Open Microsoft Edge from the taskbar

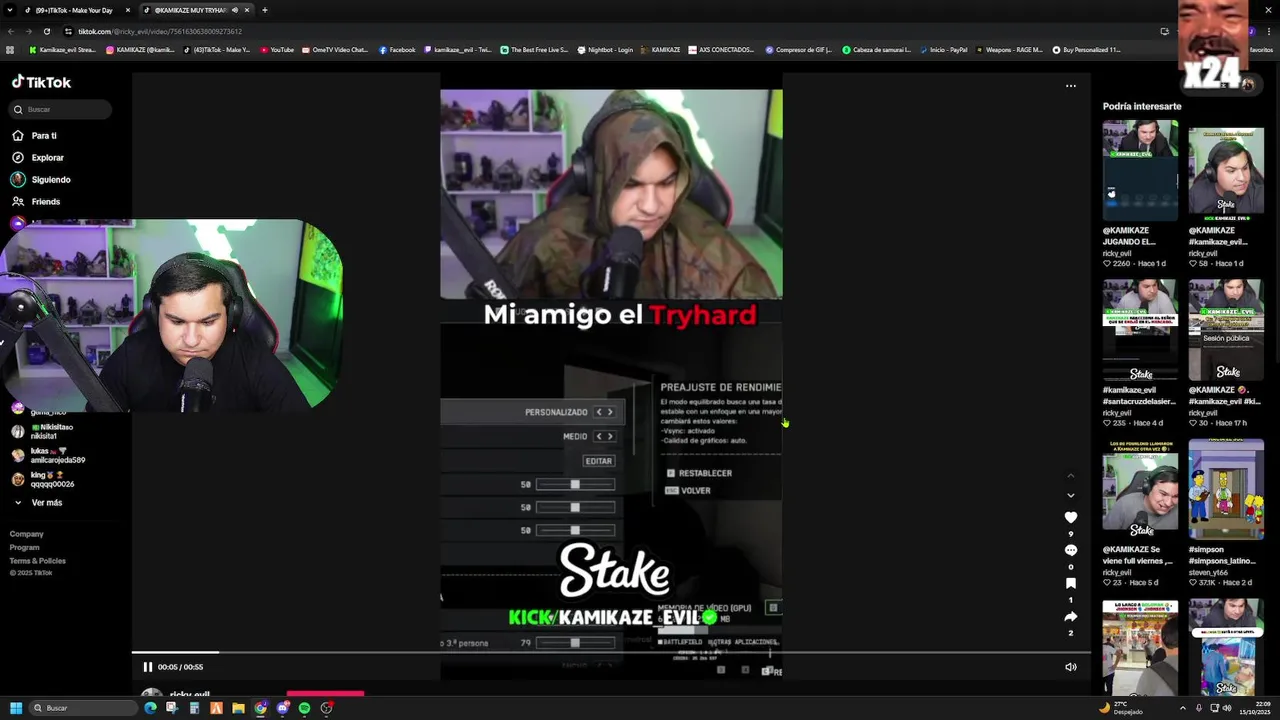[x=150, y=708]
